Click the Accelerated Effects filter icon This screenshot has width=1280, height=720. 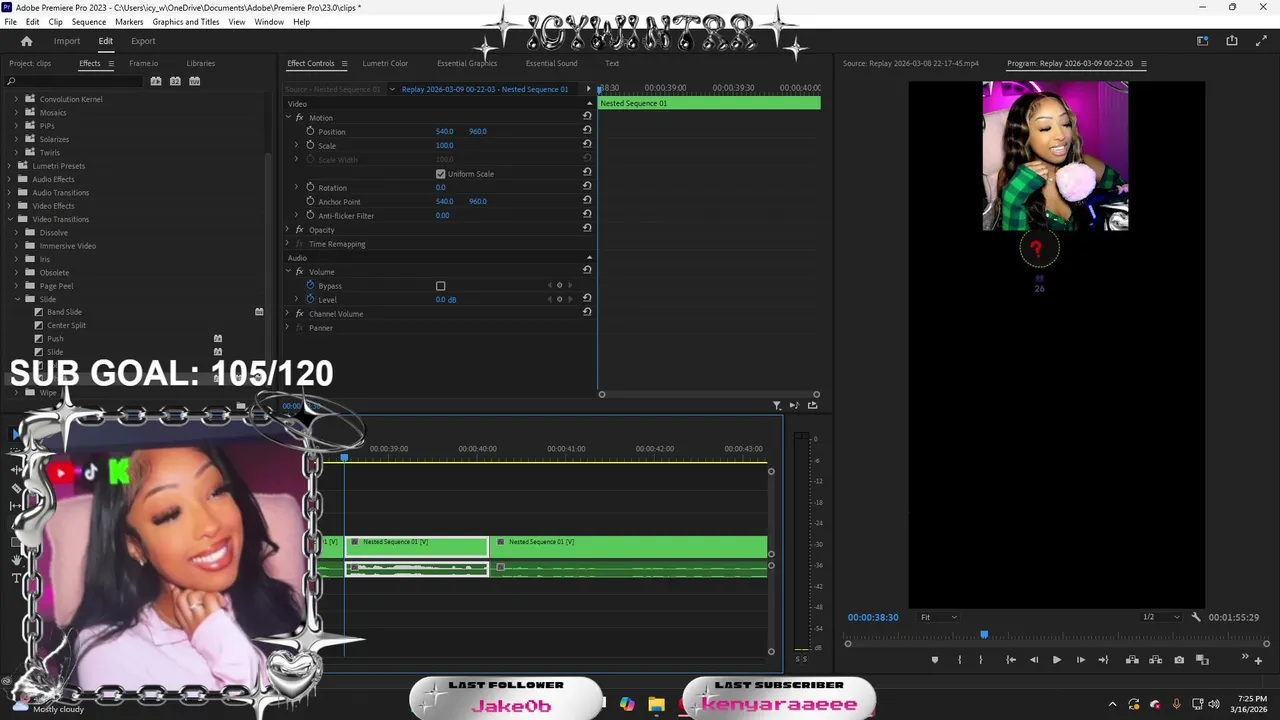click(x=156, y=81)
